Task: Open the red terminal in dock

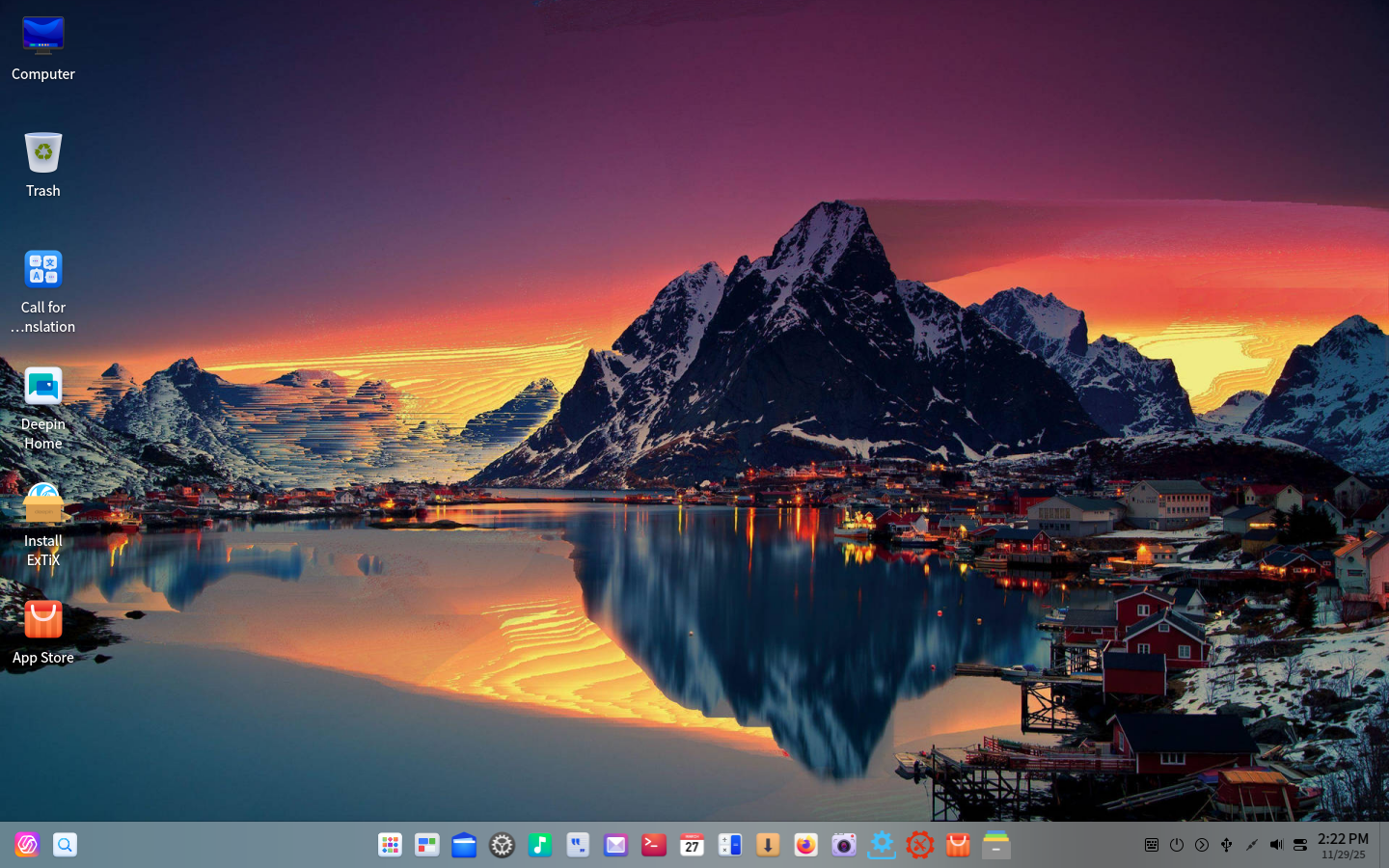Action: (x=654, y=846)
